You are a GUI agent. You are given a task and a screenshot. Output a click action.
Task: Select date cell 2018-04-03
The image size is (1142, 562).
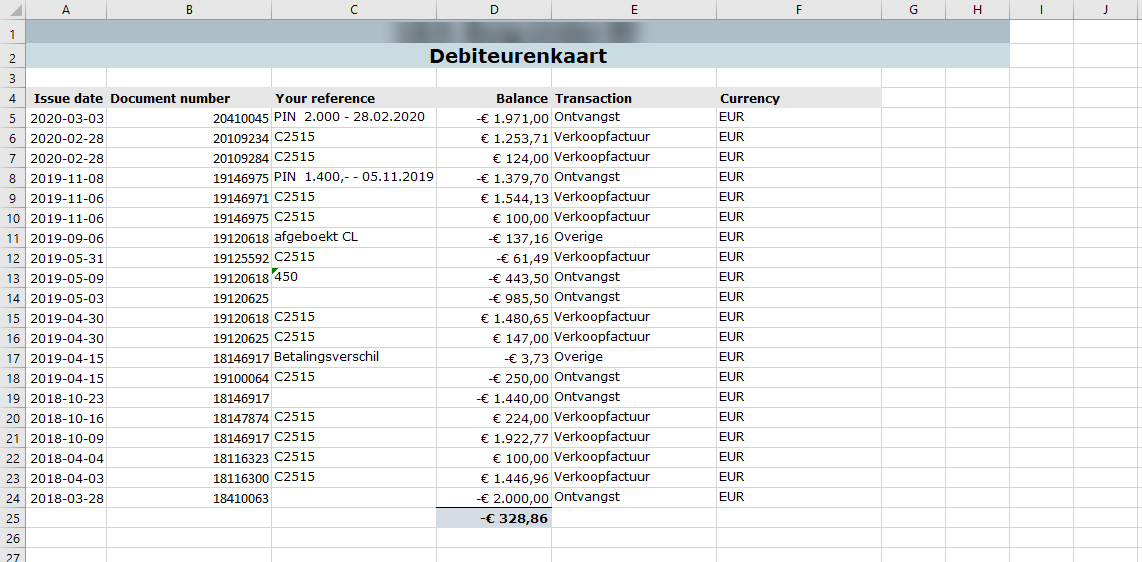coord(66,478)
